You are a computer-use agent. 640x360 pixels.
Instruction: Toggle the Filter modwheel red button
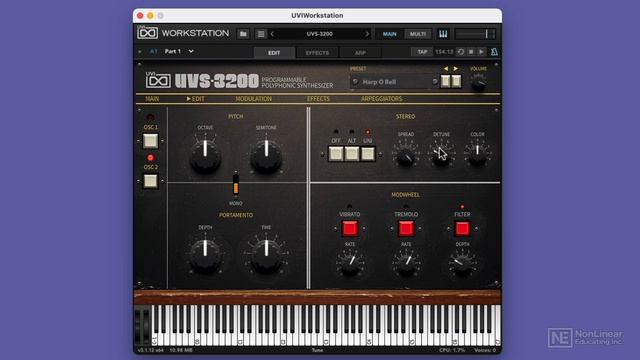point(462,229)
